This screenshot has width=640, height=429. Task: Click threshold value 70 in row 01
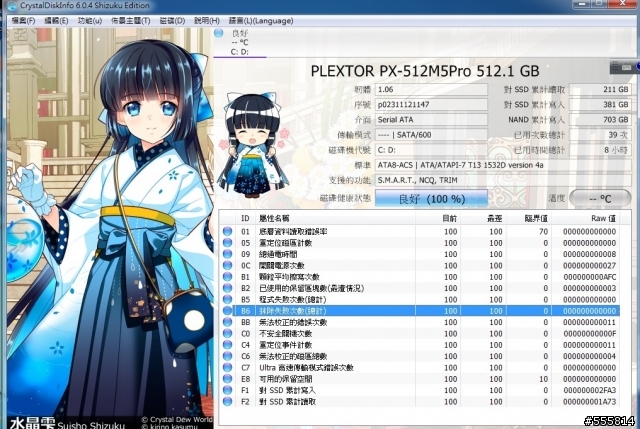point(543,231)
